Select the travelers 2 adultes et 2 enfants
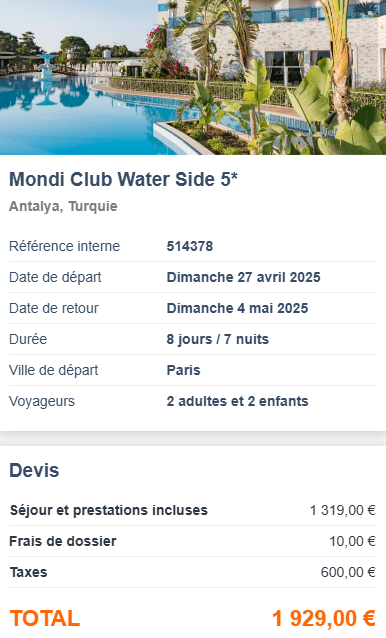The image size is (386, 638). pyautogui.click(x=237, y=401)
